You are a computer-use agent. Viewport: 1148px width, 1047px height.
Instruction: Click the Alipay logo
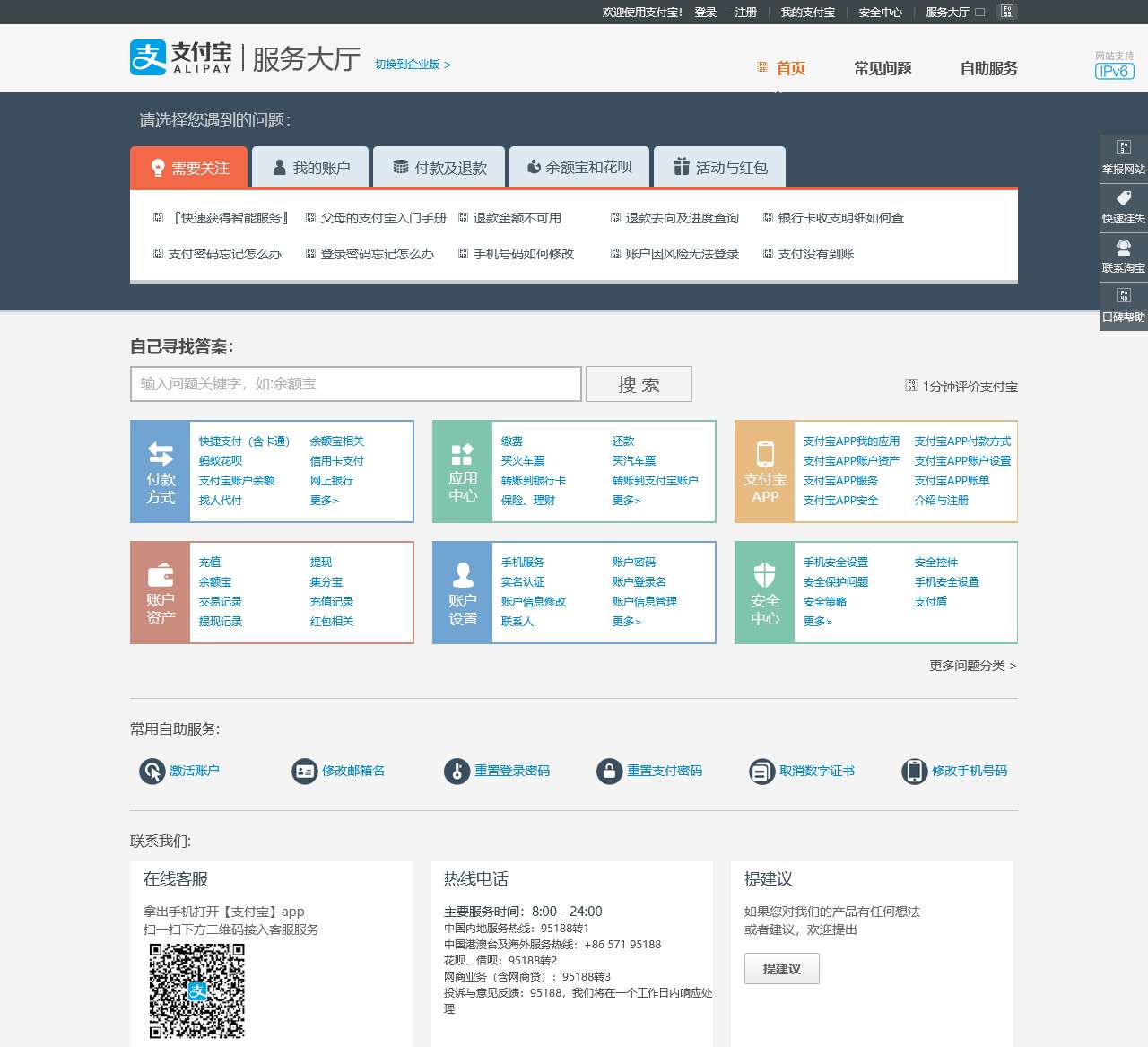[x=180, y=57]
